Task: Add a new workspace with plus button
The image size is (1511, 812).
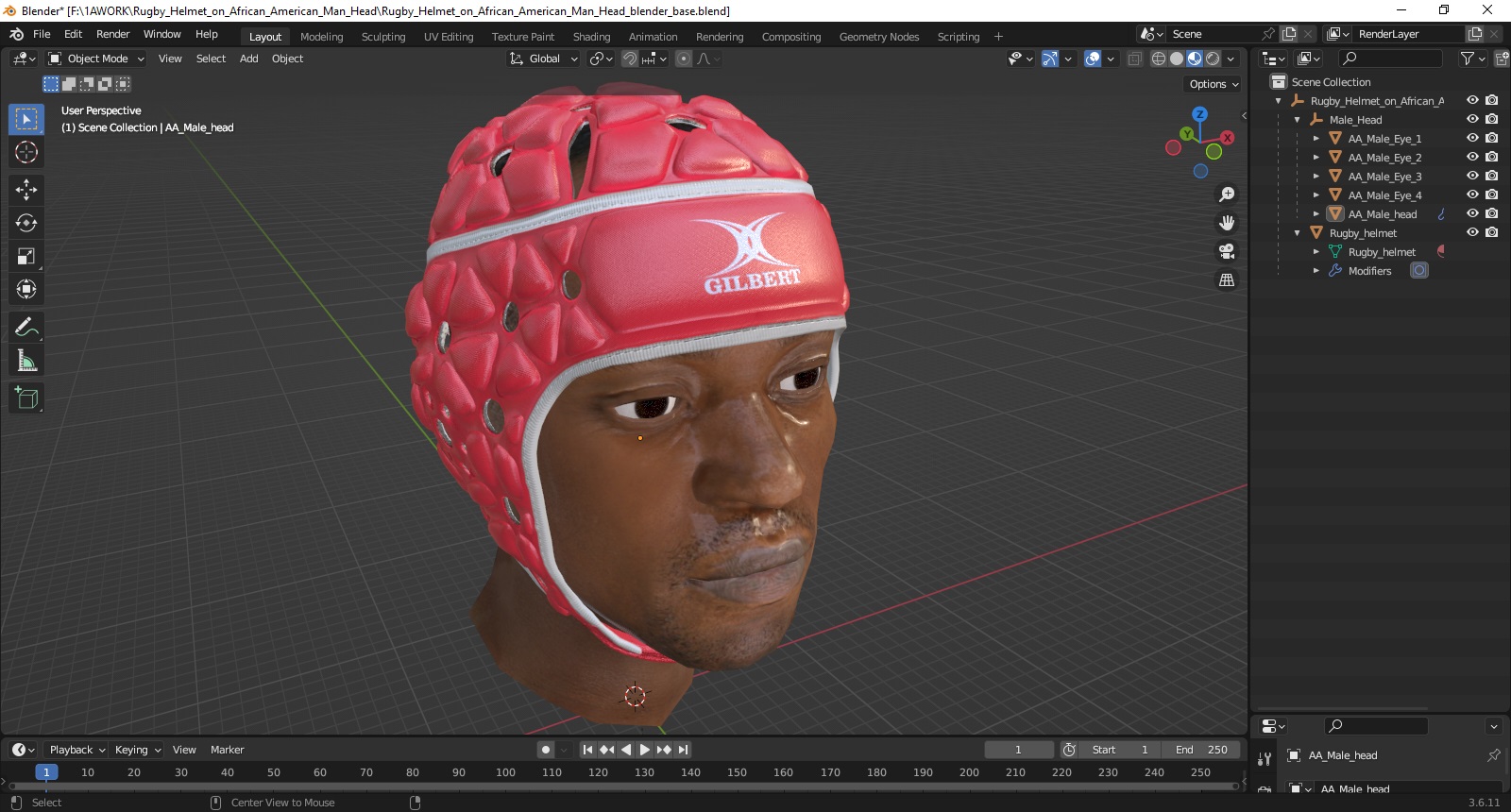Action: coord(998,37)
